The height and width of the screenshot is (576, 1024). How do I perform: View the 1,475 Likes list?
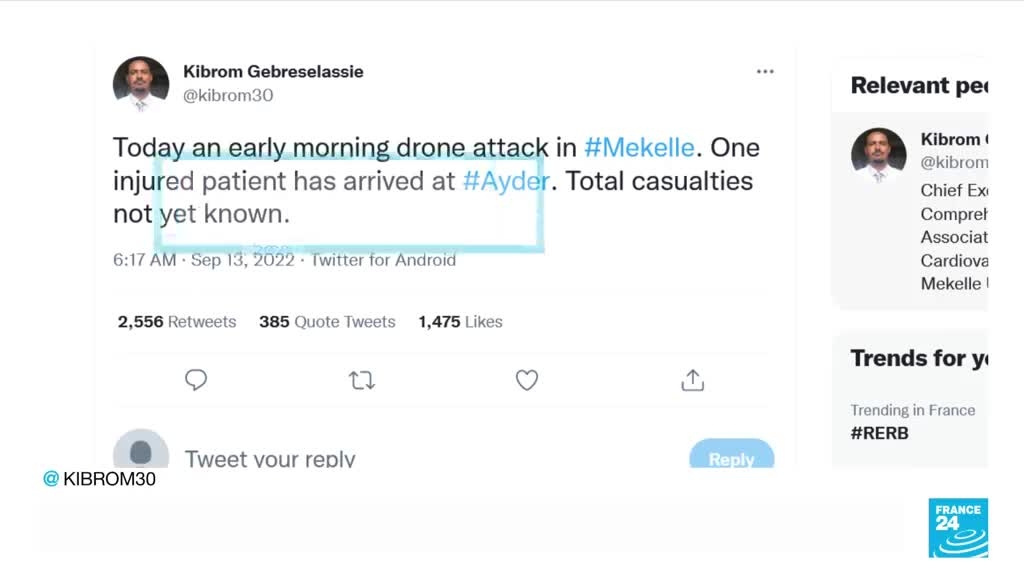pyautogui.click(x=460, y=322)
